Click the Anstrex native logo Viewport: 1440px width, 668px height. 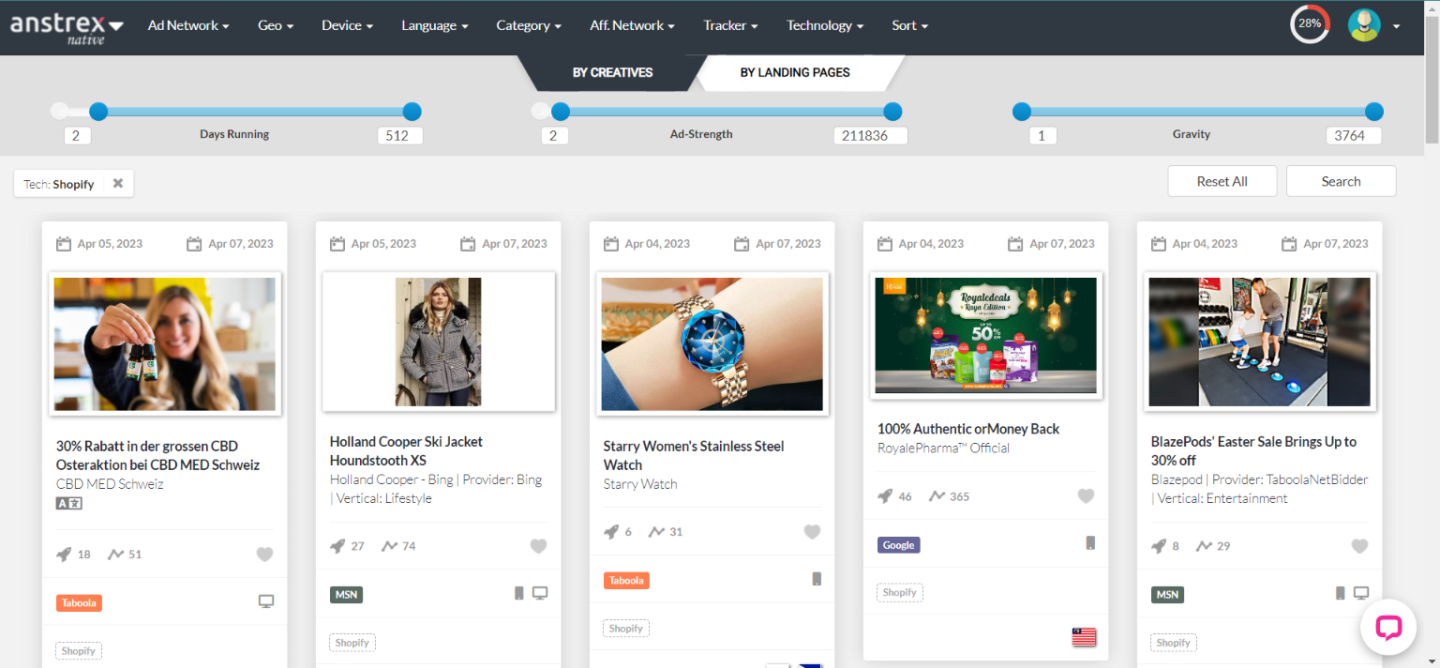pos(66,27)
